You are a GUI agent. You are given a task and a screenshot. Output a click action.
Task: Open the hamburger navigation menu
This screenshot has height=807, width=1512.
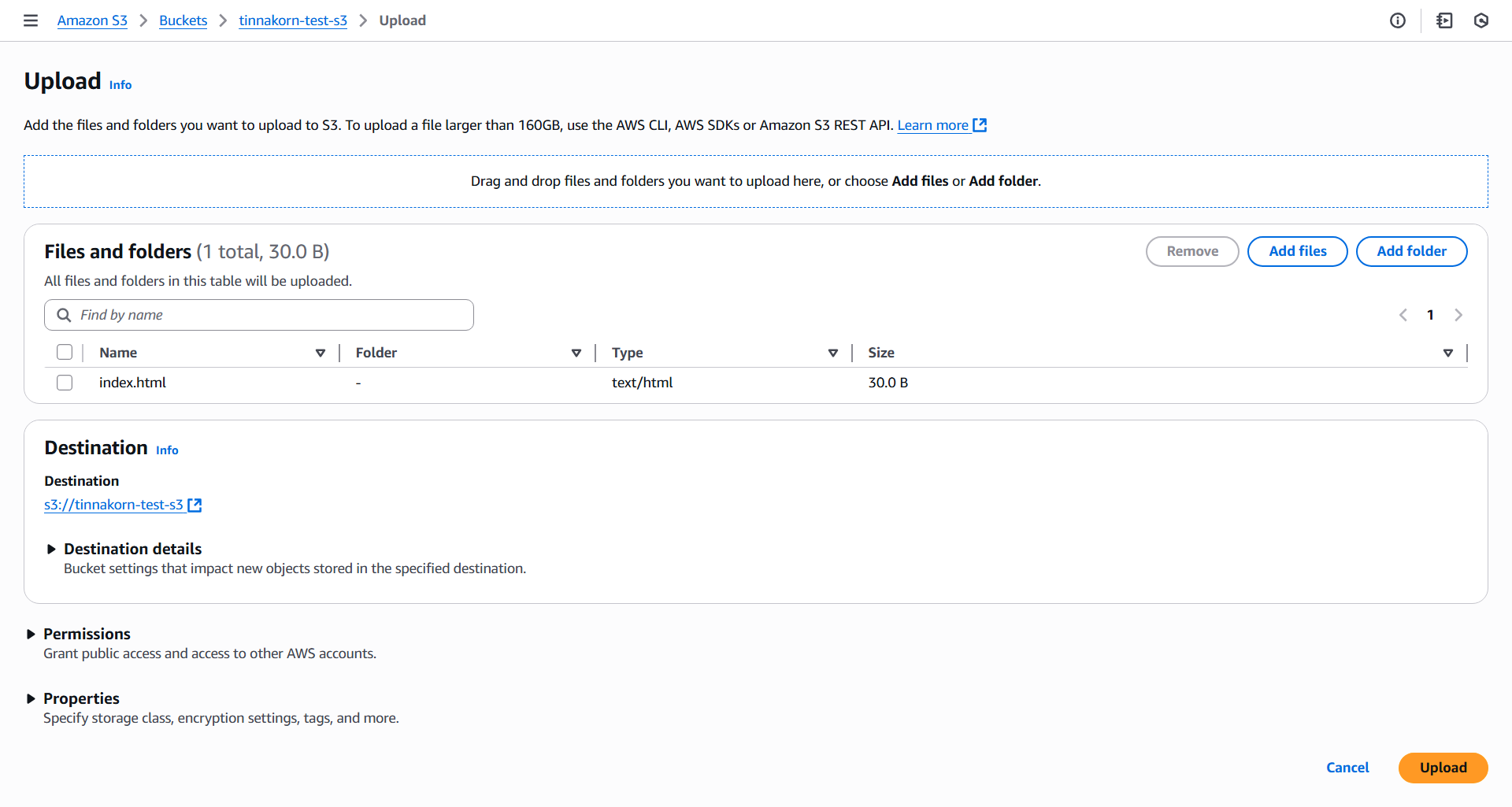[x=31, y=20]
